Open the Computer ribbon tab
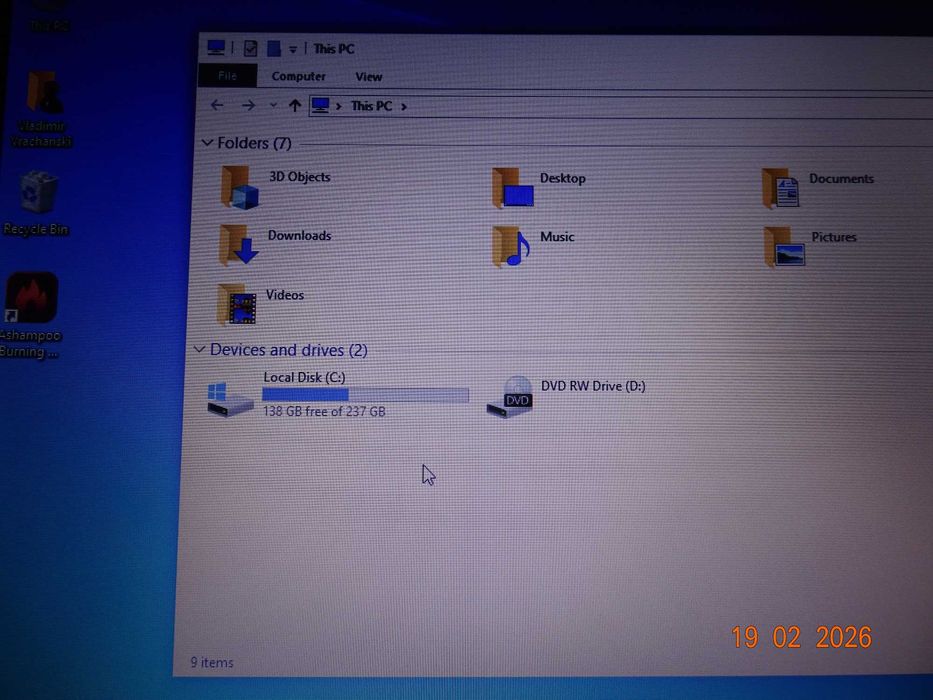Viewport: 933px width, 700px height. point(298,76)
